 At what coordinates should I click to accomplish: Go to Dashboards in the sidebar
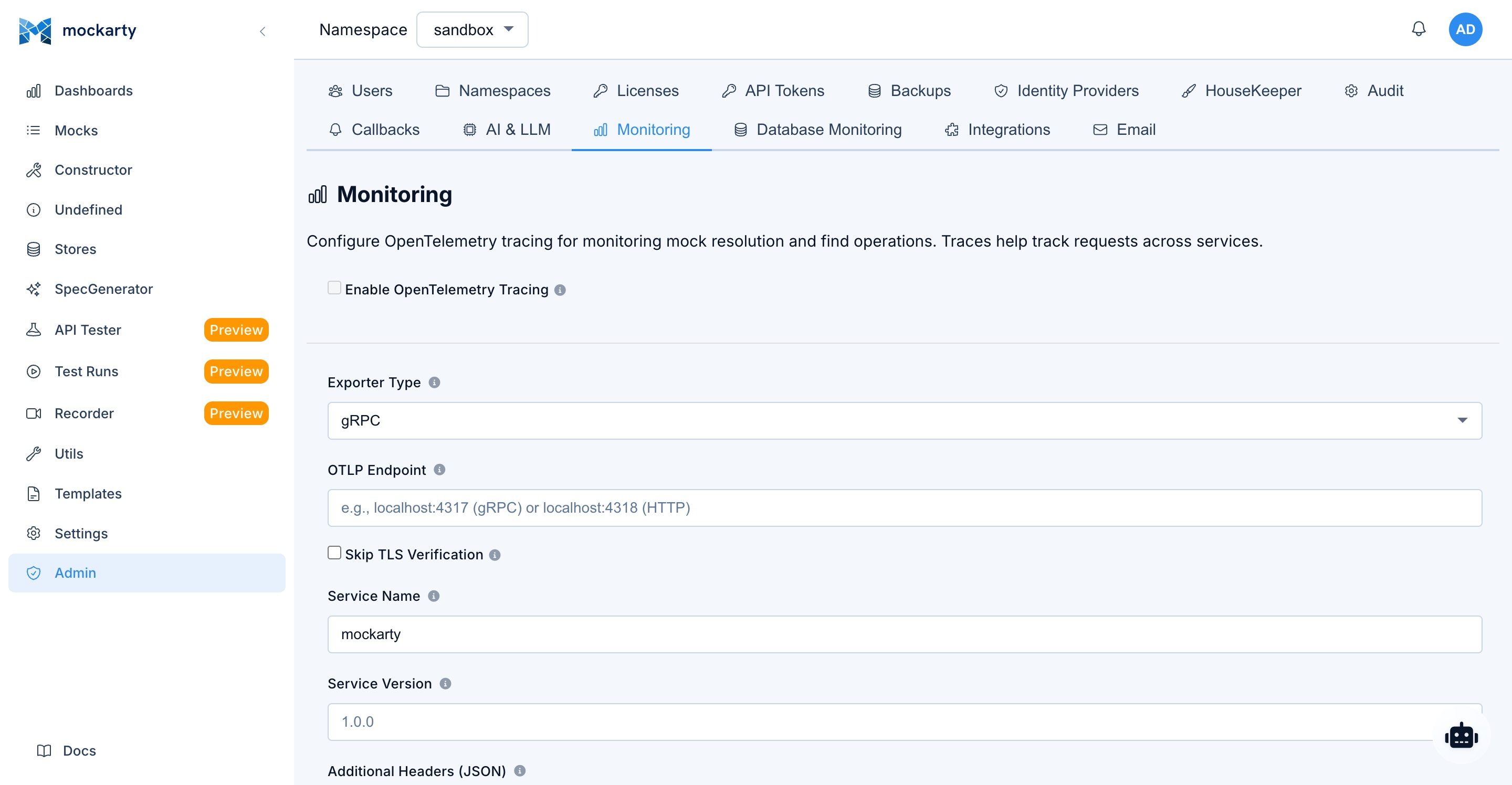(x=147, y=91)
